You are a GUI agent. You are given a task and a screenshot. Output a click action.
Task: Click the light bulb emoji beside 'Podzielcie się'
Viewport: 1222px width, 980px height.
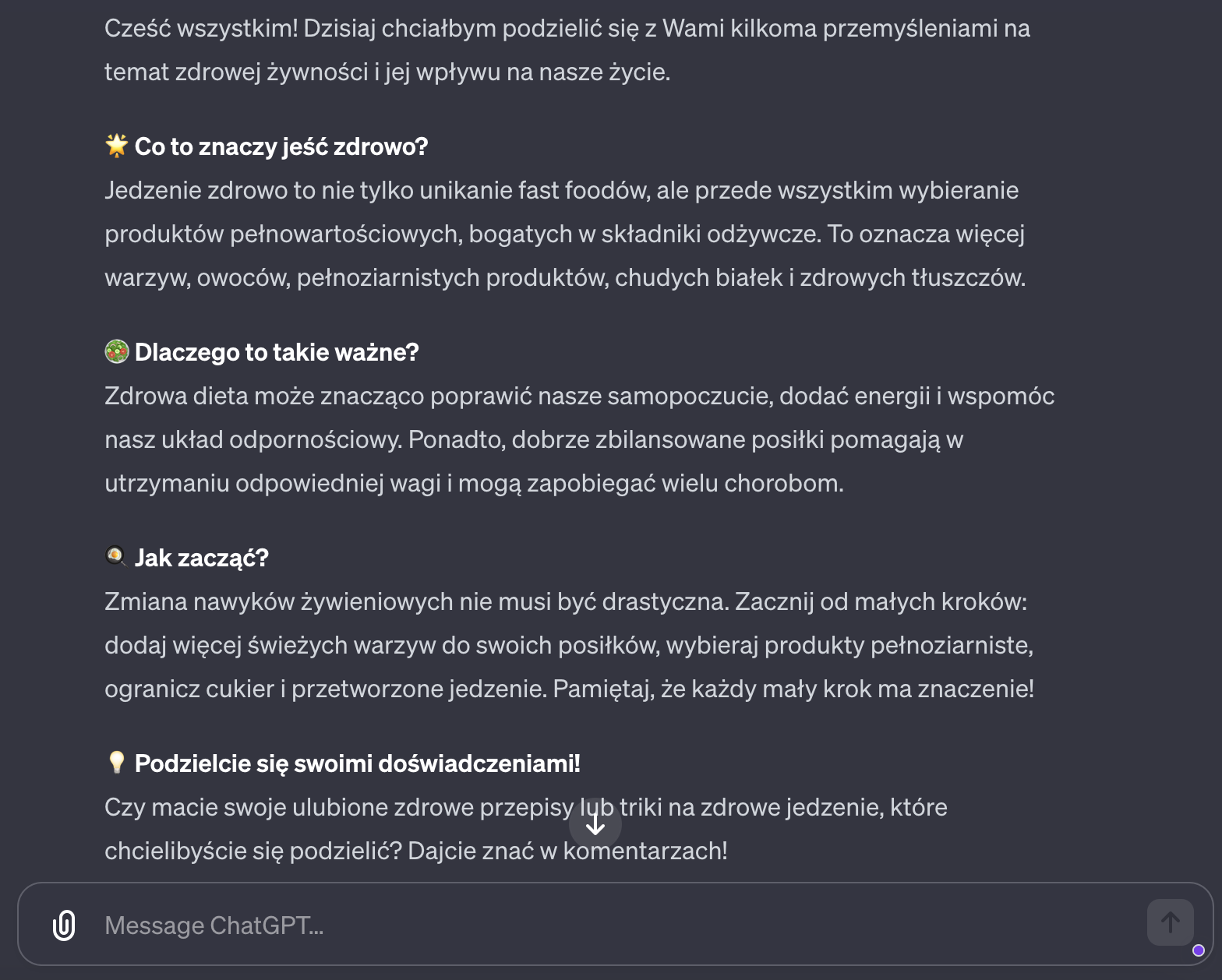pyautogui.click(x=117, y=762)
